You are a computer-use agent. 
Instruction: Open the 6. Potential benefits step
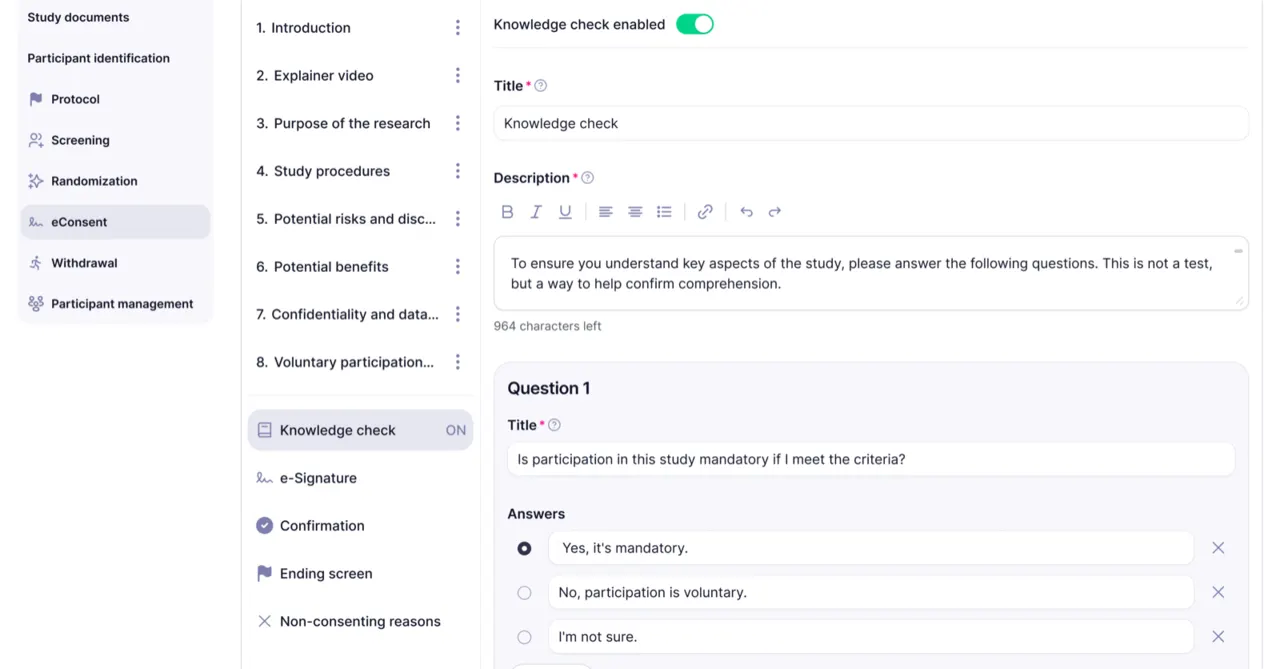tap(322, 267)
